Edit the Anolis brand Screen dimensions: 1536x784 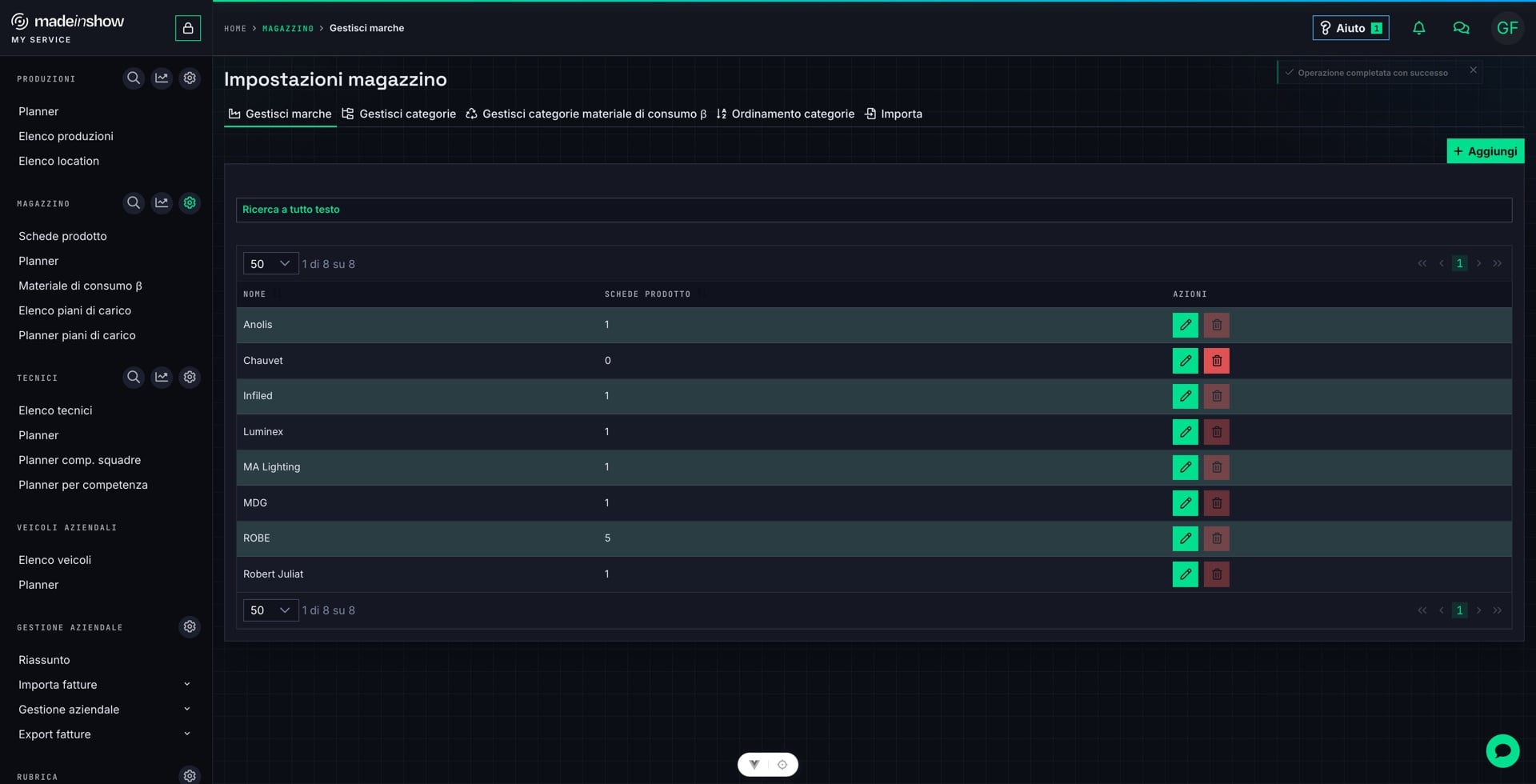[1185, 325]
